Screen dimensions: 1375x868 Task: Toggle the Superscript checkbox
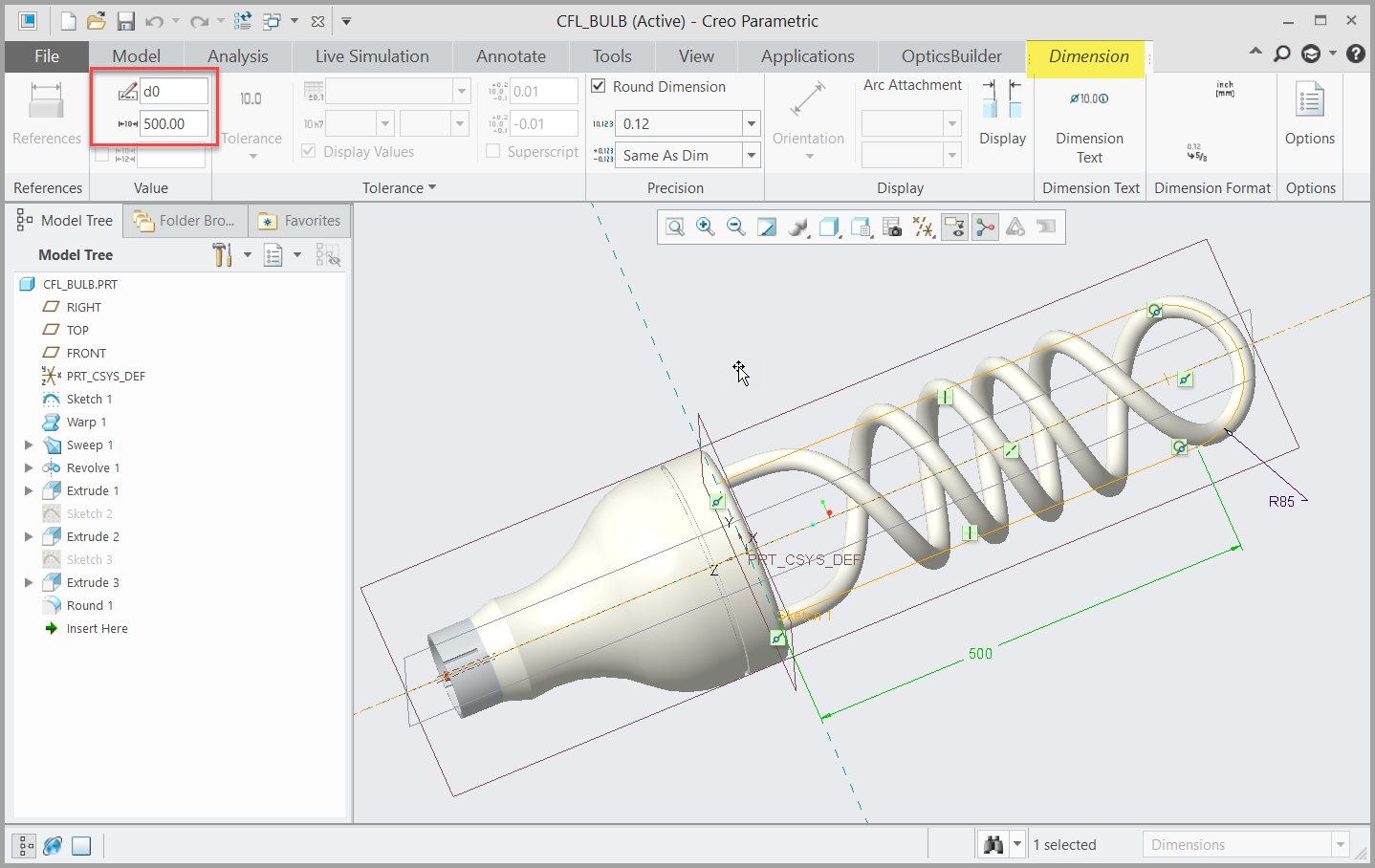[x=493, y=151]
